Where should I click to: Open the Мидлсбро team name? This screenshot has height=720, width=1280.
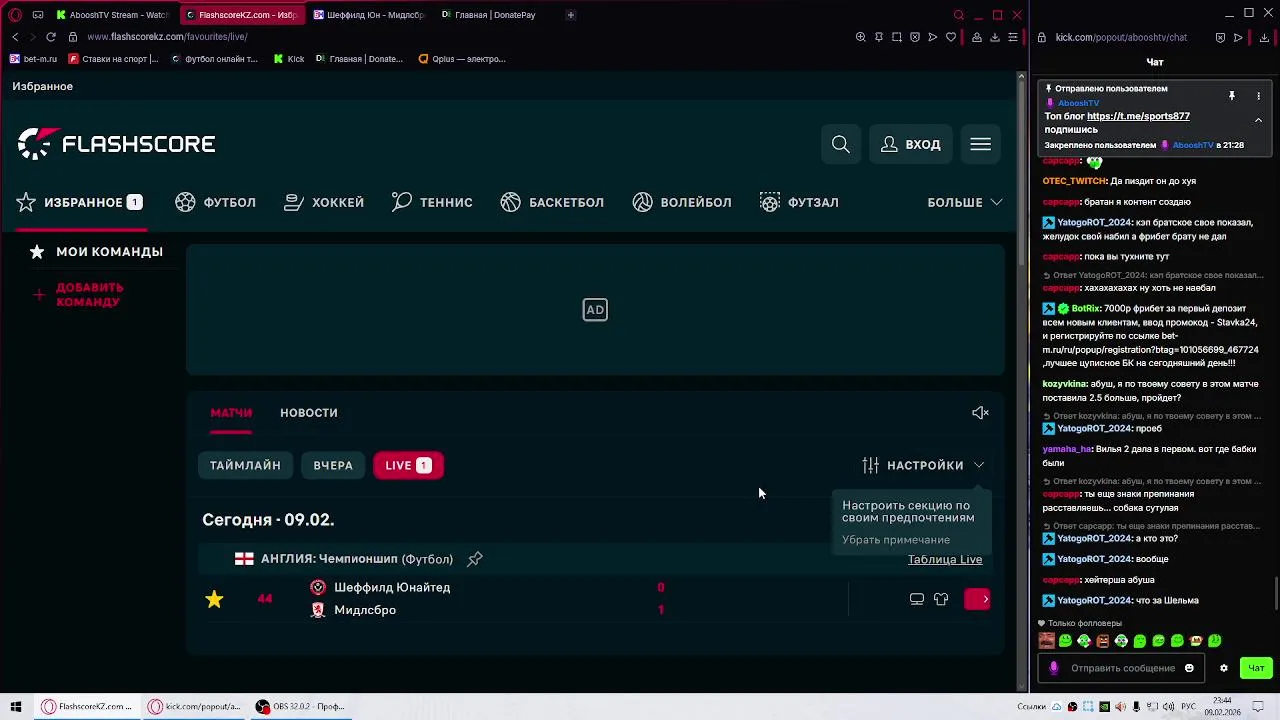(x=365, y=610)
